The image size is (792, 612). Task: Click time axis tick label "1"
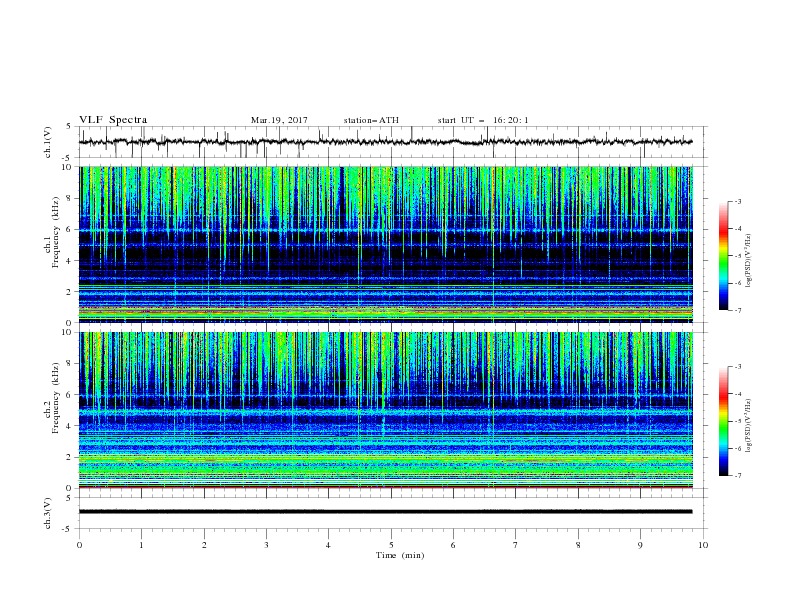click(x=141, y=545)
